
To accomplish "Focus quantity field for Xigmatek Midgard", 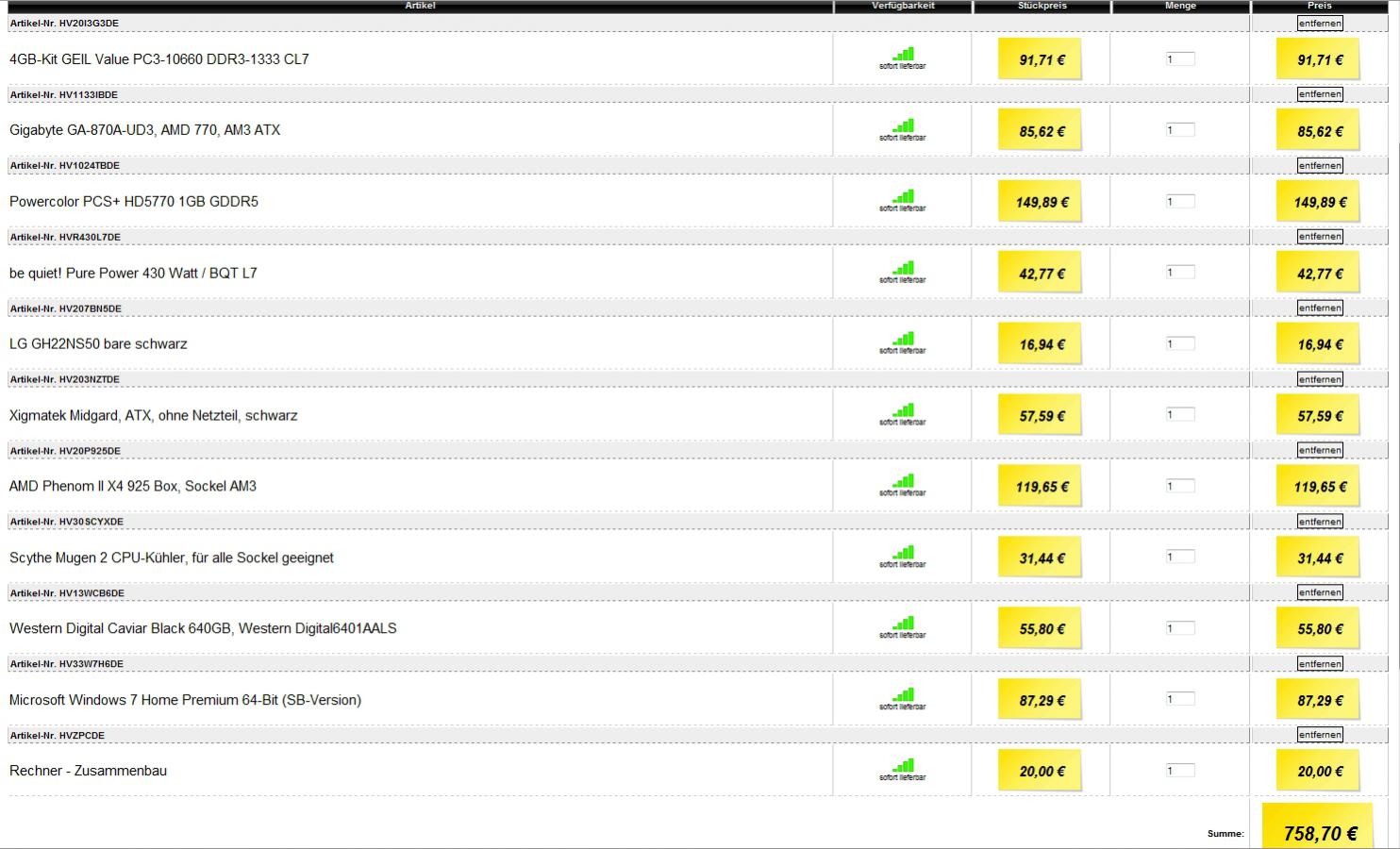I will 1180,415.
